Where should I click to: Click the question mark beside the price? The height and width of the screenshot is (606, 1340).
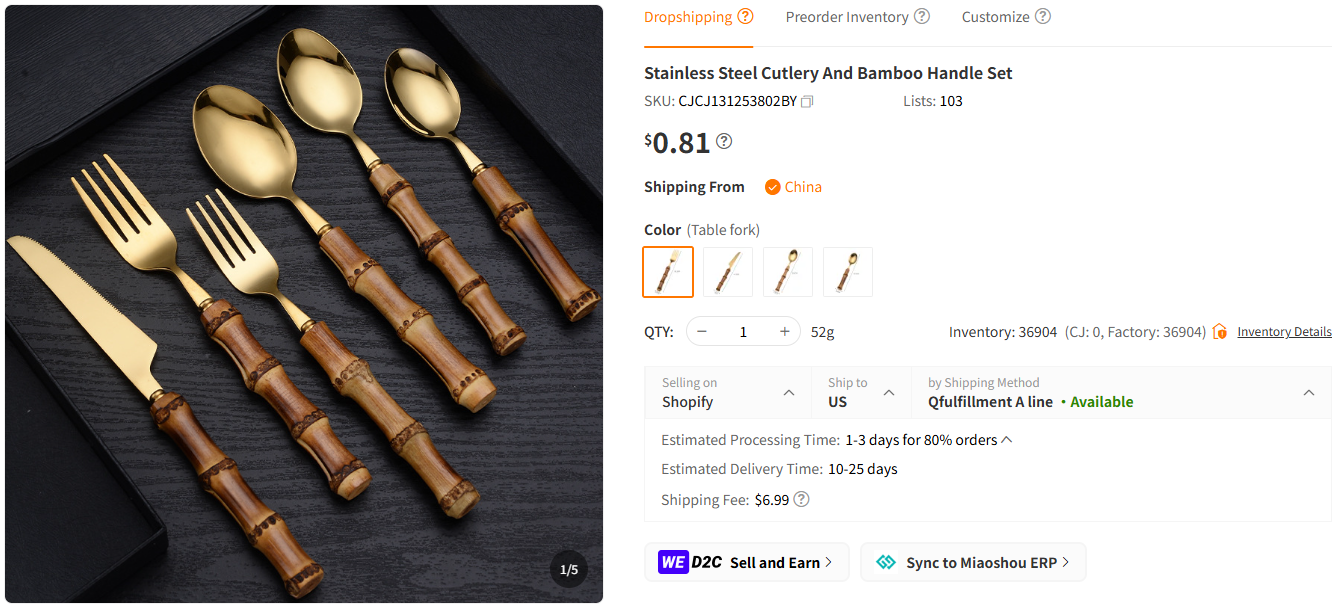pos(723,141)
